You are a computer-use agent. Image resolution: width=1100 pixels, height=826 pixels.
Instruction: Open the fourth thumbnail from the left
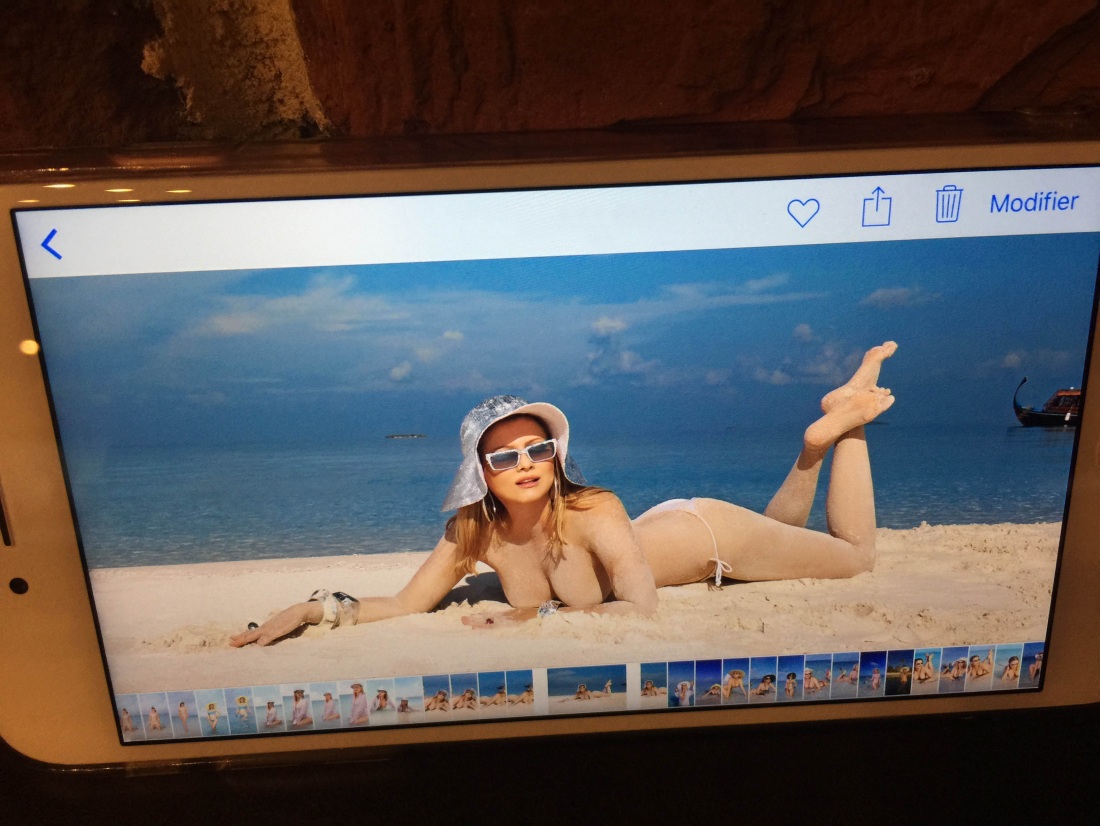(210, 710)
